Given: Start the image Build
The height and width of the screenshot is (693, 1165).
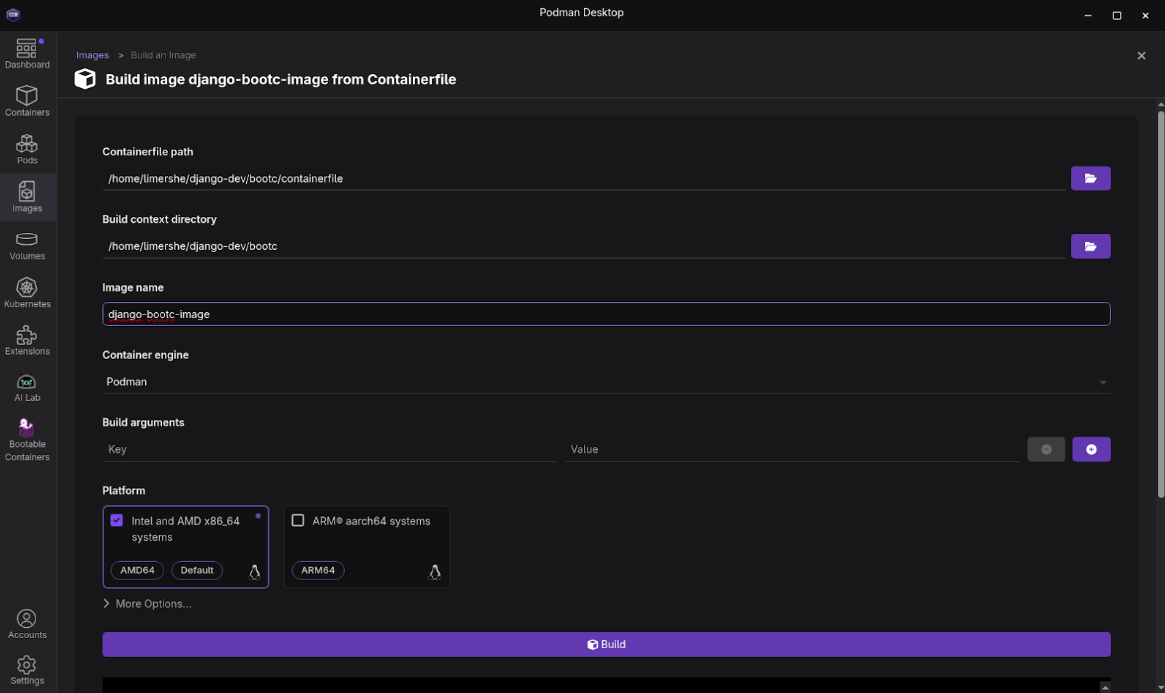Looking at the screenshot, I should click(606, 644).
